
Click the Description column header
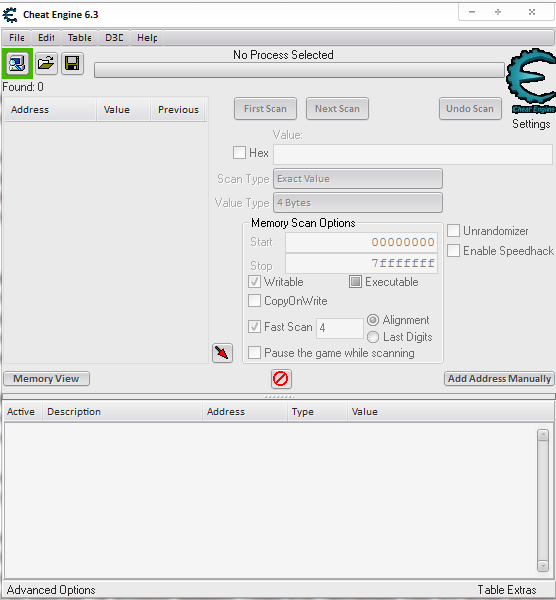coord(122,412)
